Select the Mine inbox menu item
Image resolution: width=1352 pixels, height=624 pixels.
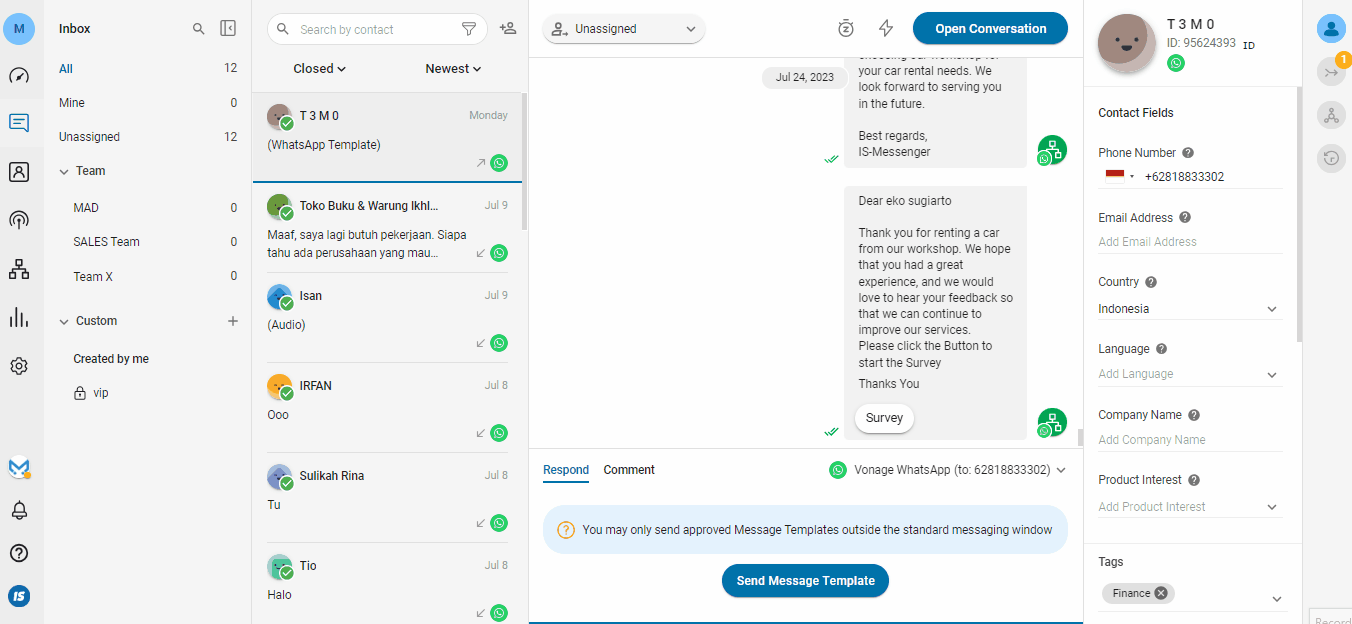[x=69, y=102]
